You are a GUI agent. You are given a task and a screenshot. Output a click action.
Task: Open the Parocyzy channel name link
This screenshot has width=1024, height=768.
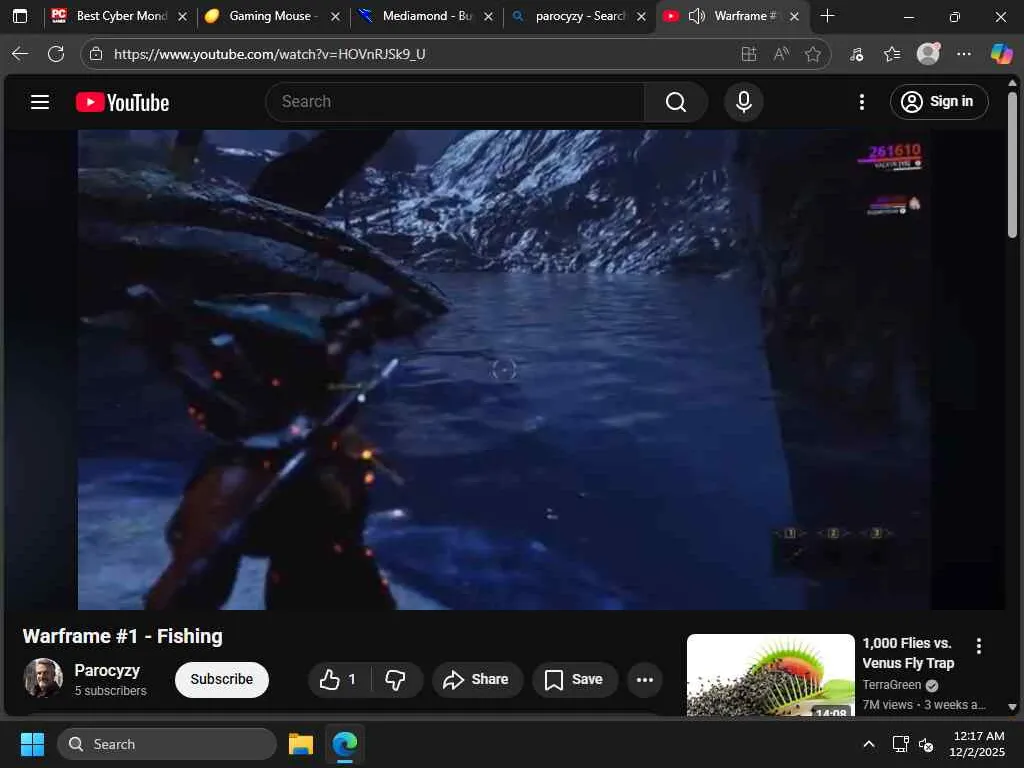tap(107, 671)
